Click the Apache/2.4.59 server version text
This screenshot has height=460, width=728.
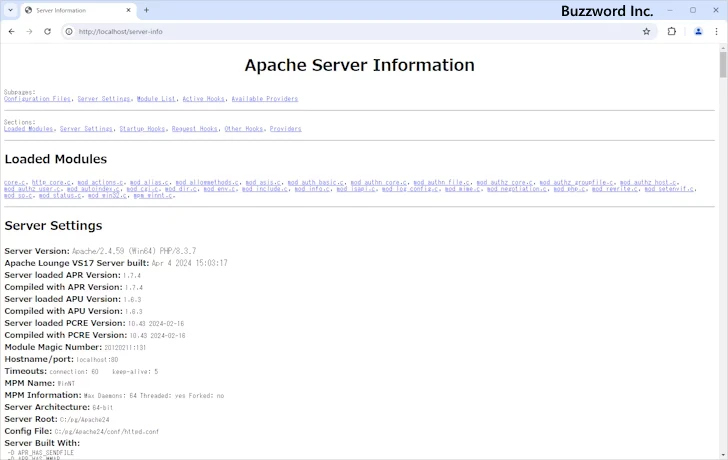tap(134, 251)
